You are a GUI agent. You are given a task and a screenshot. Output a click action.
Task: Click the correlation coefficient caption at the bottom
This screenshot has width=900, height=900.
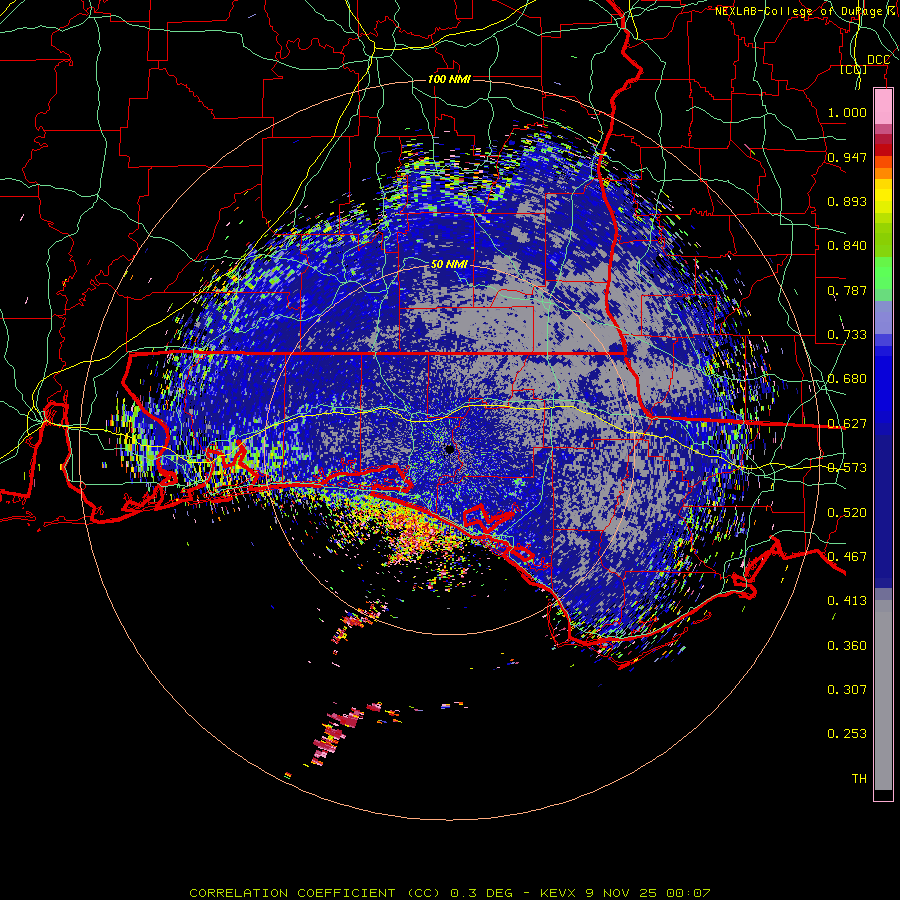450,893
